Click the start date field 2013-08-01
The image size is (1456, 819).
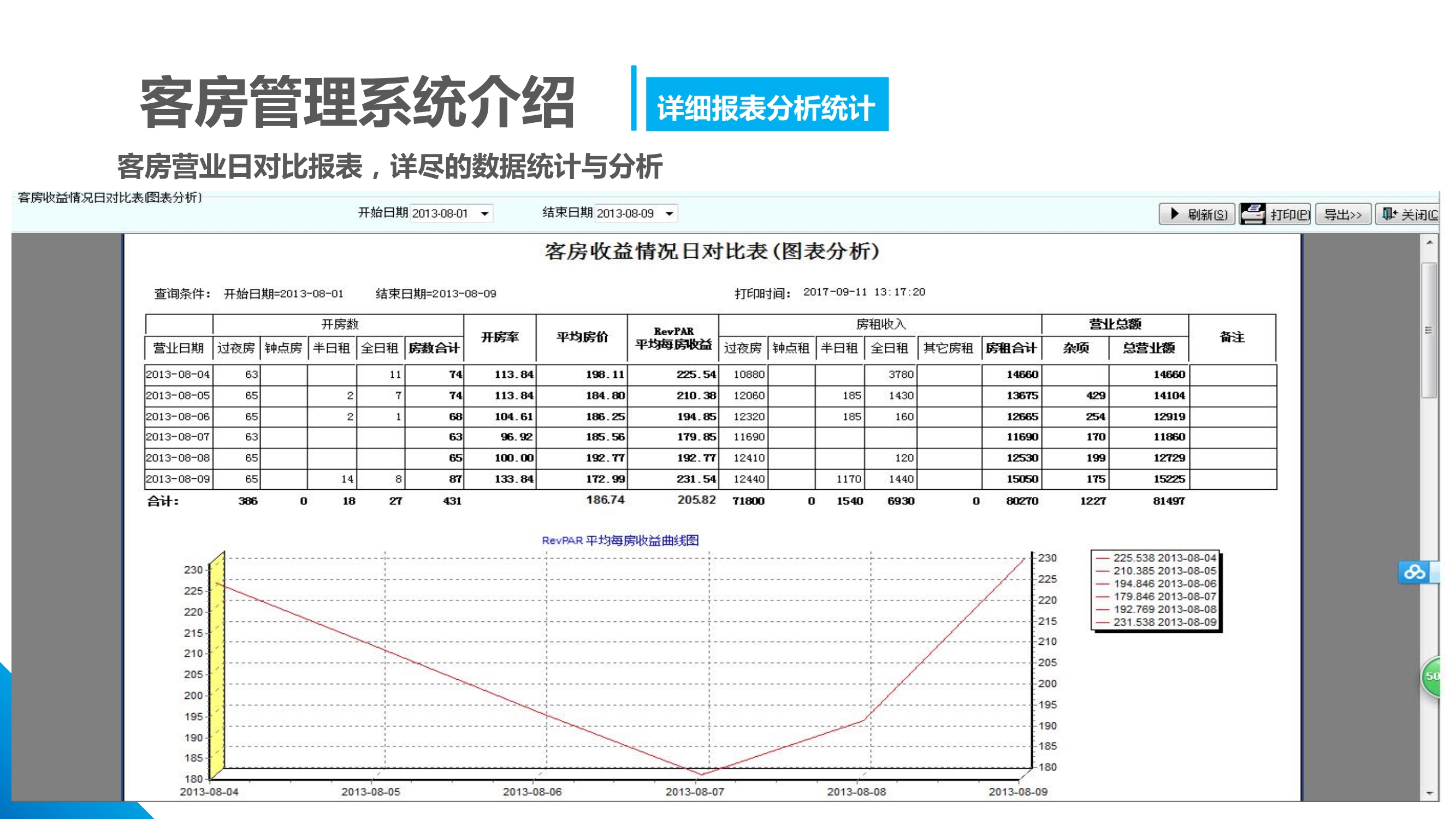(x=440, y=213)
